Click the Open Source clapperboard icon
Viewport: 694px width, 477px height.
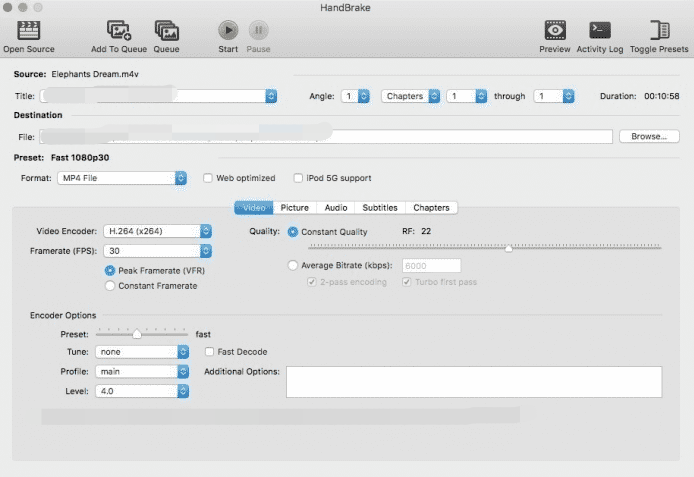[29, 31]
